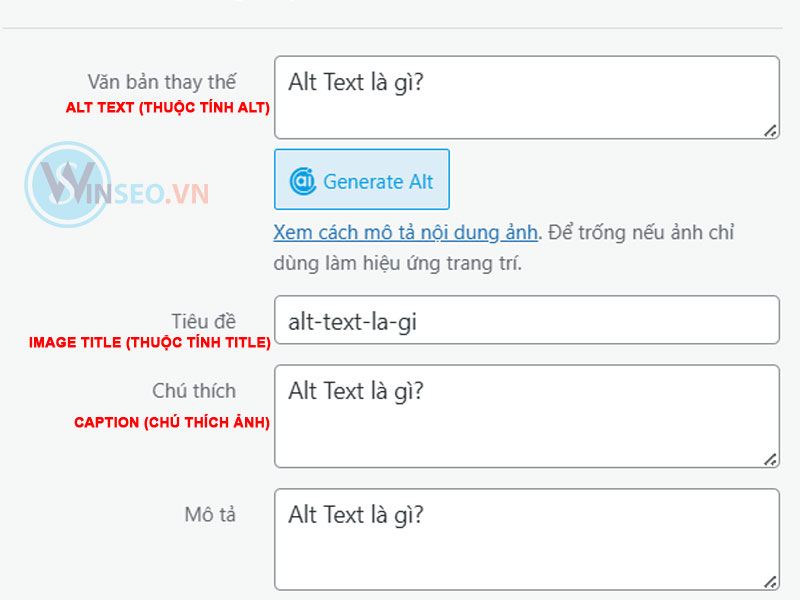Open the link Xem cách mô tả nội dung ảnh
800x600 pixels.
point(403,231)
